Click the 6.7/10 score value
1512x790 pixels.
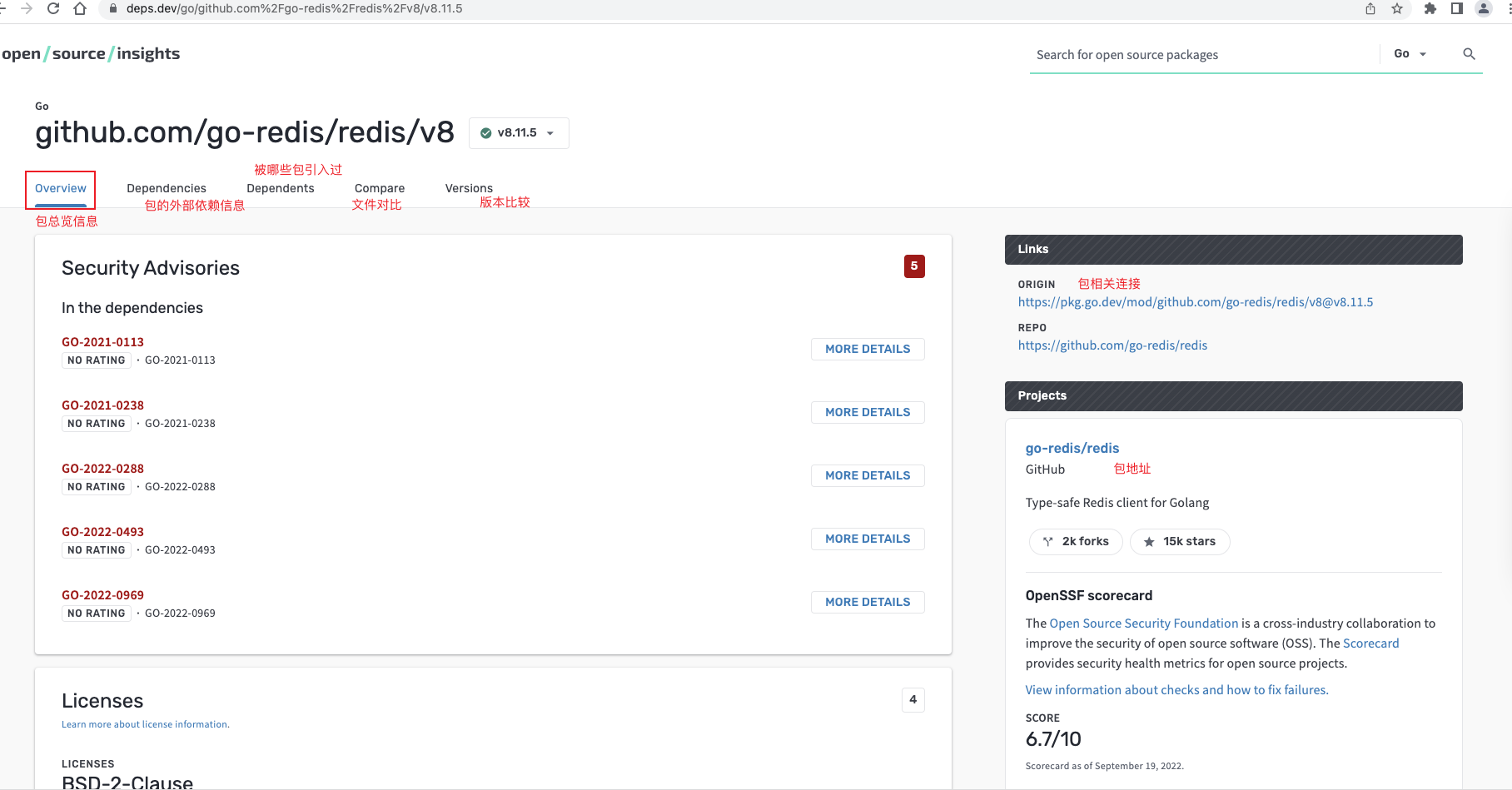point(1053,739)
